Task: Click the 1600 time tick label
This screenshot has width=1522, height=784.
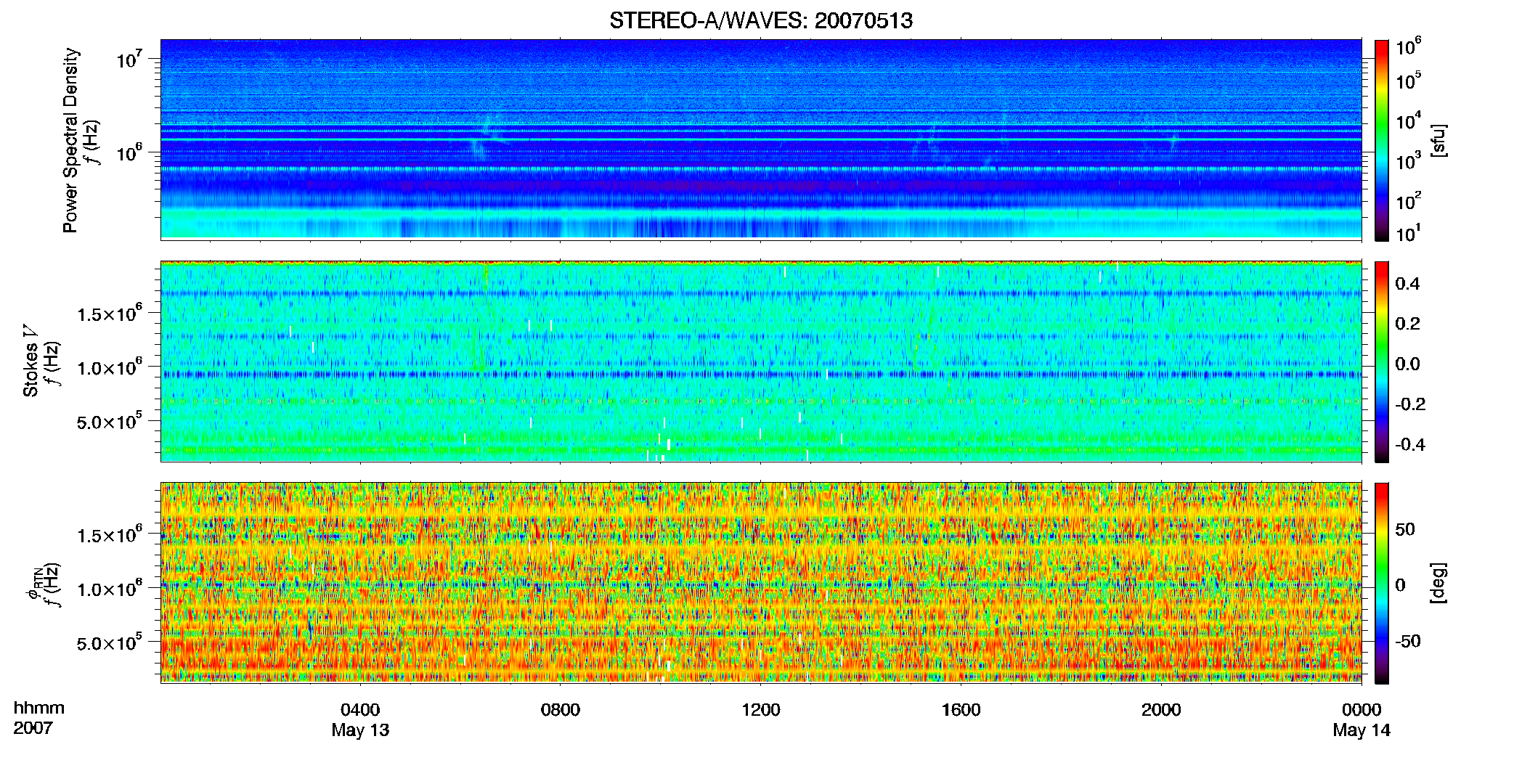Action: coord(961,710)
